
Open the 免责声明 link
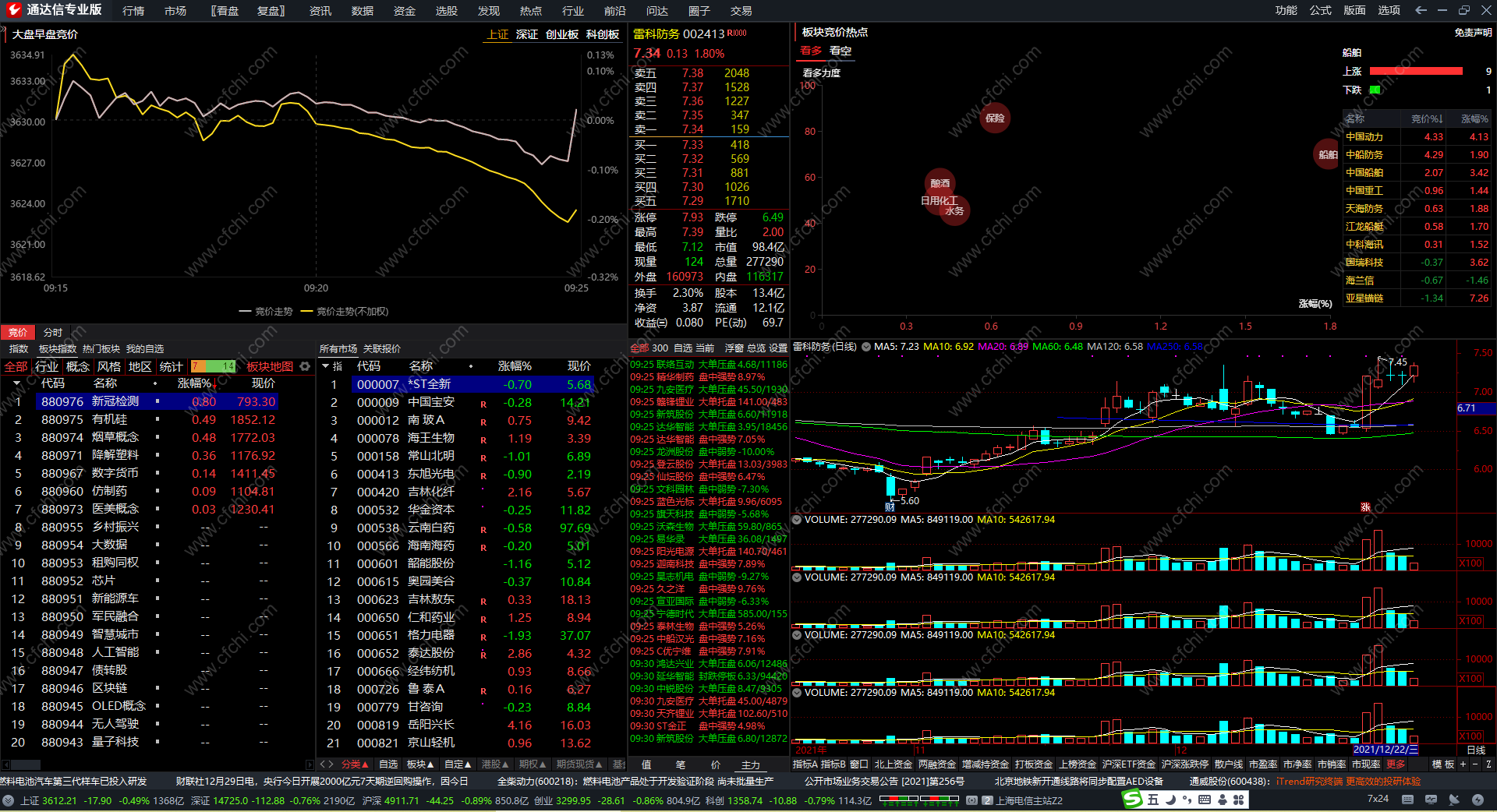(x=1472, y=33)
